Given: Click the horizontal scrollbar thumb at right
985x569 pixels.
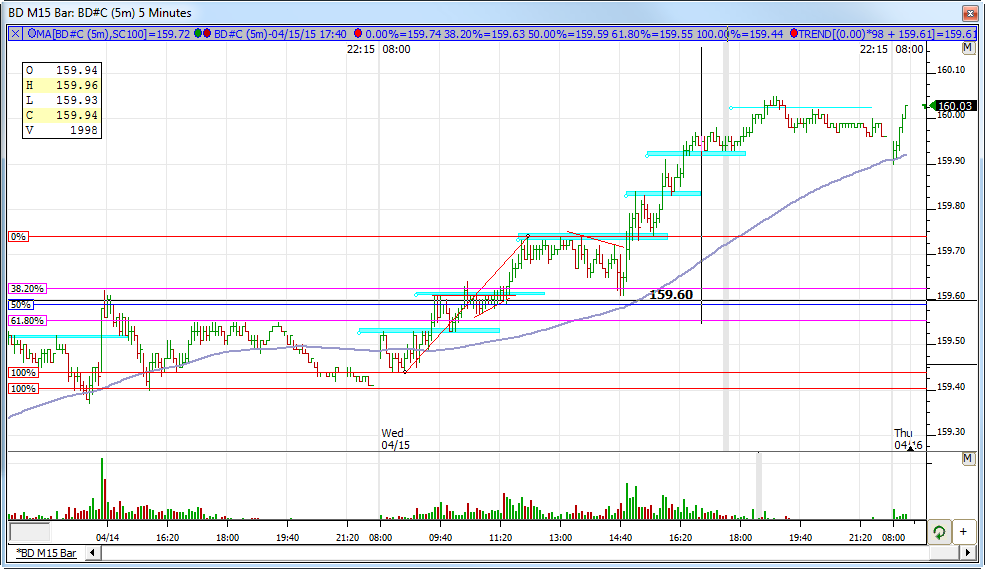Looking at the screenshot, I should click(x=945, y=553).
